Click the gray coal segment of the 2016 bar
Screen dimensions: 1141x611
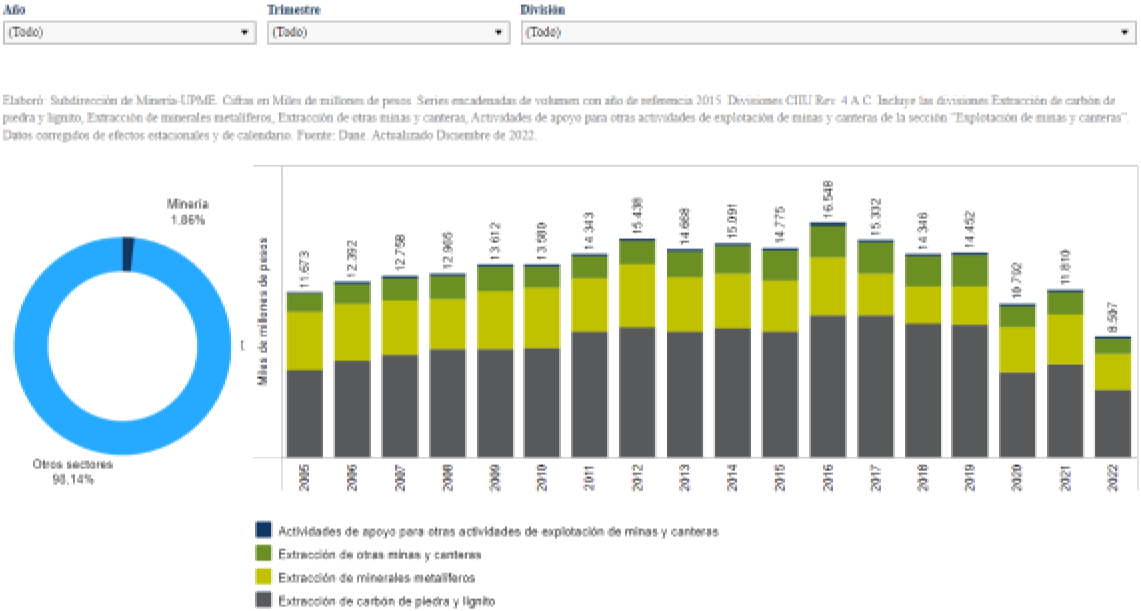(x=828, y=385)
